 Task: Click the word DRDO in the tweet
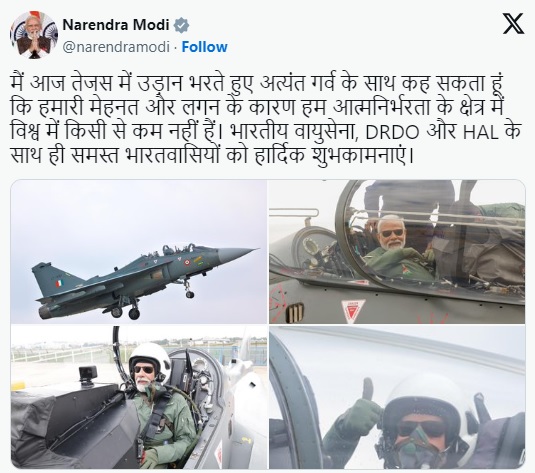click(x=392, y=132)
